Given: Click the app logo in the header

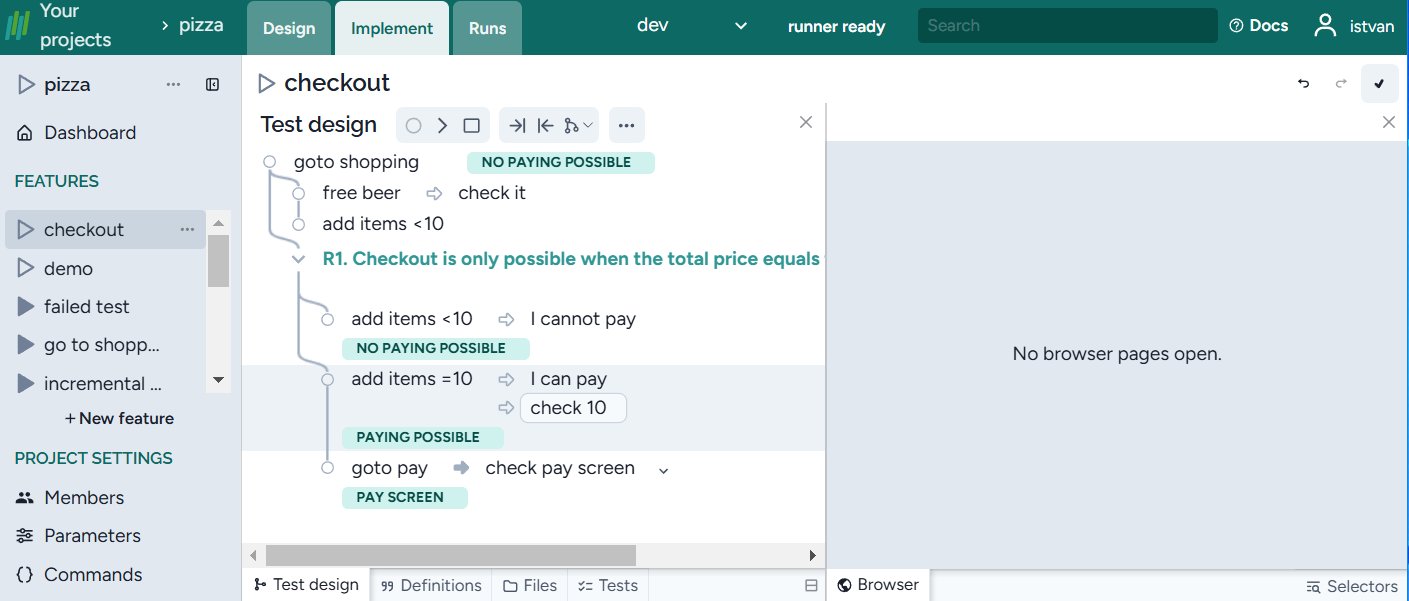Looking at the screenshot, I should 18,26.
